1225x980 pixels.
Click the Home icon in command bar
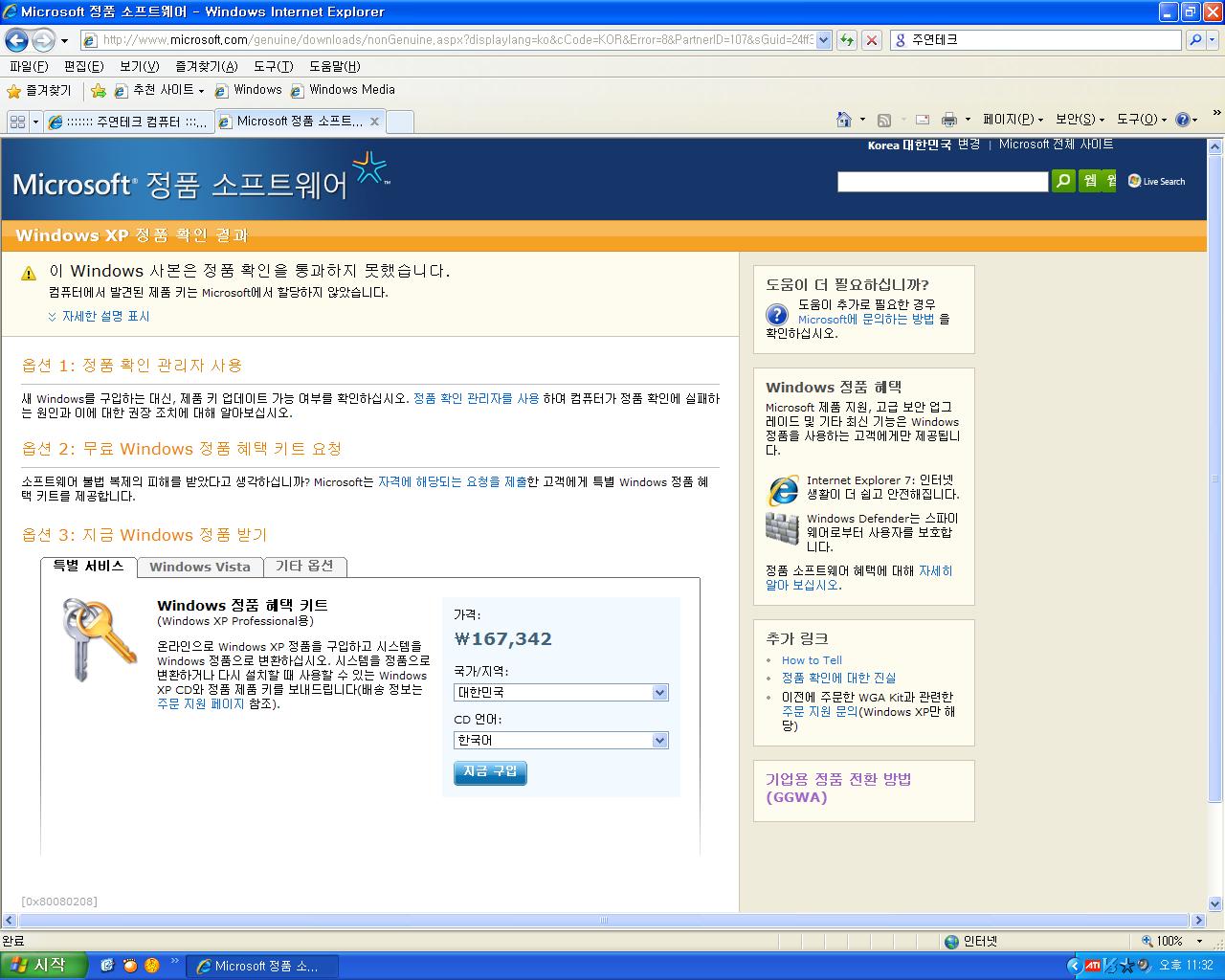point(844,120)
